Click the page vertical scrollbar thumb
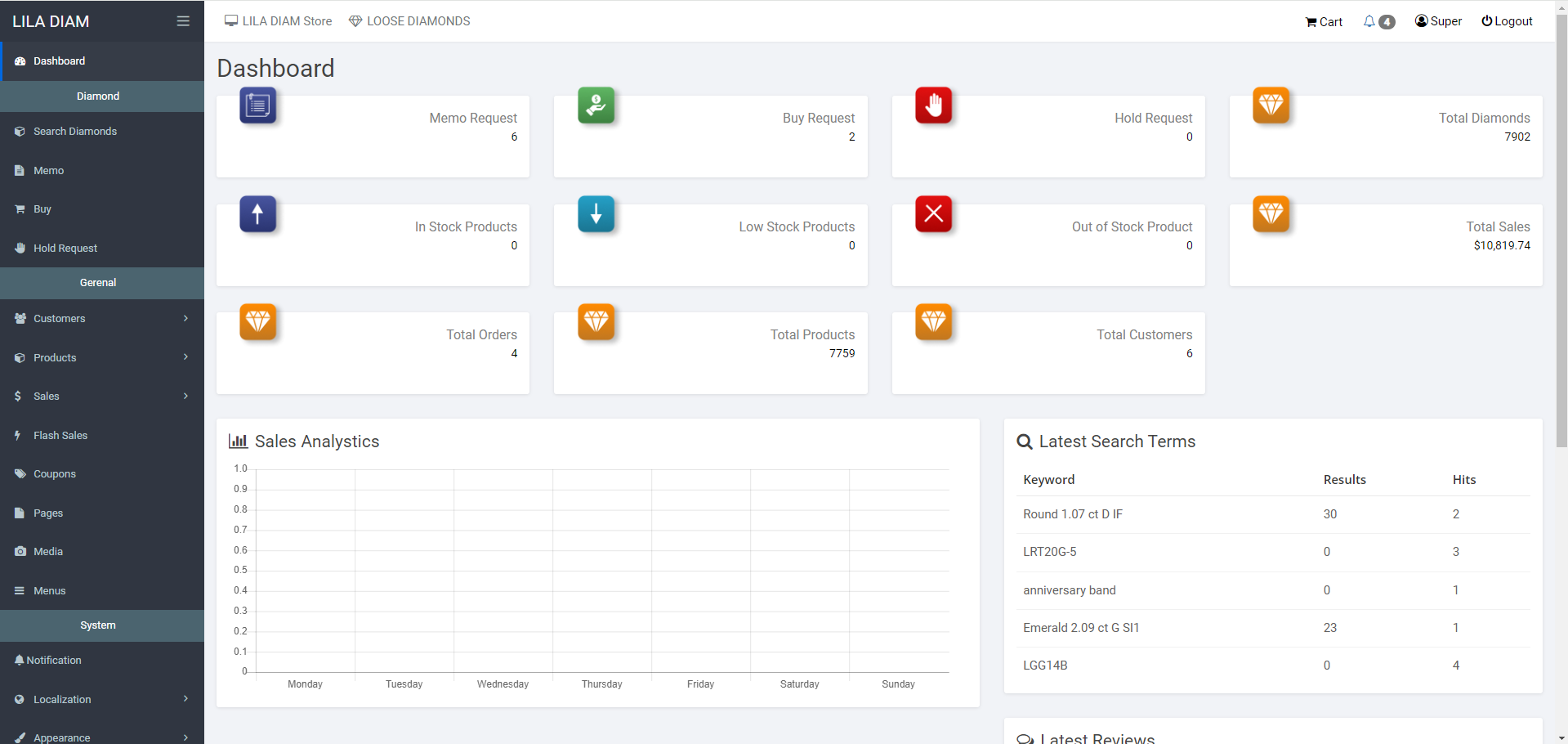 point(1561,229)
